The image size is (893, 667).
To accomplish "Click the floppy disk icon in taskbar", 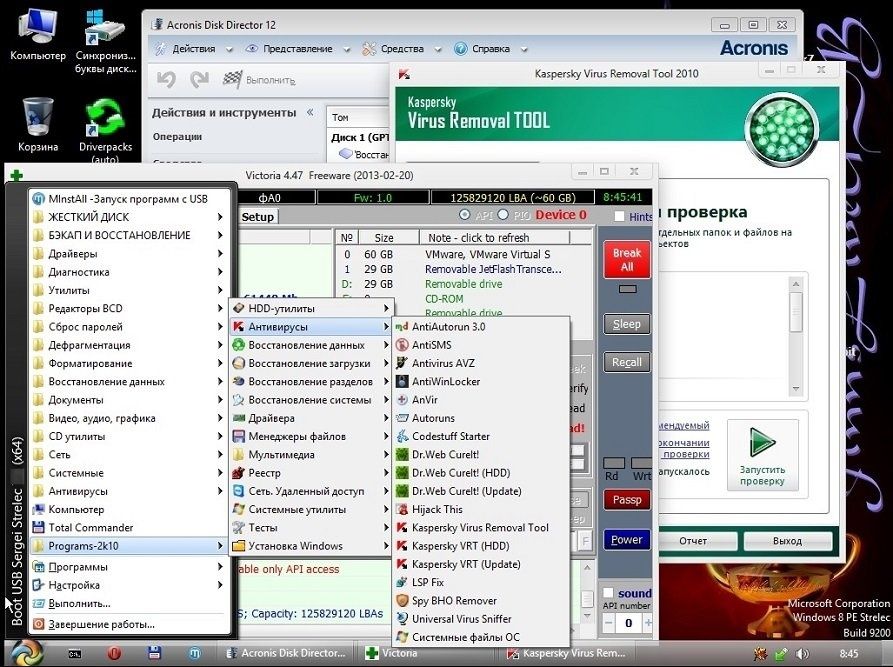I will [x=154, y=653].
